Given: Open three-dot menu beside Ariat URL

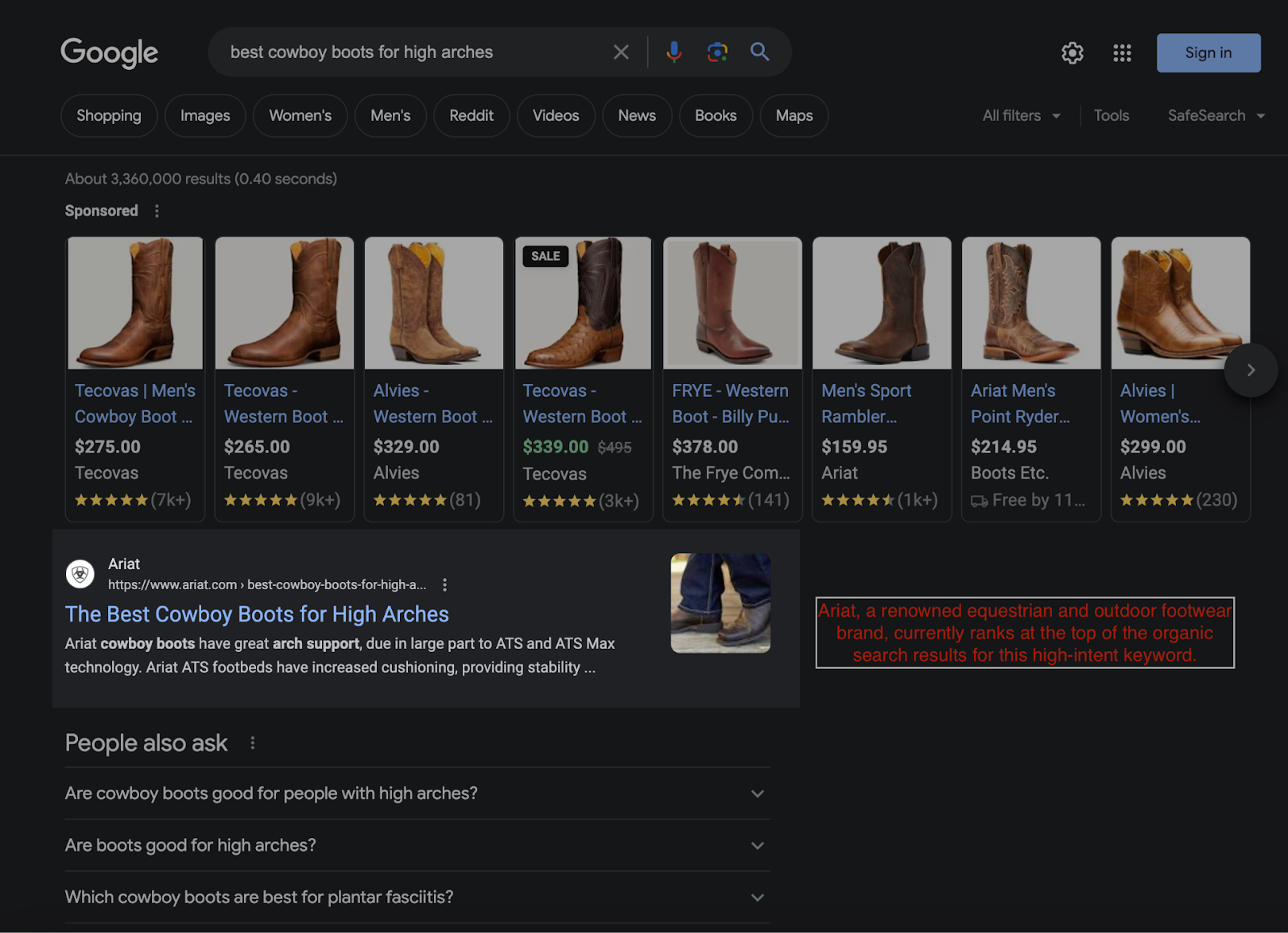Looking at the screenshot, I should [444, 585].
